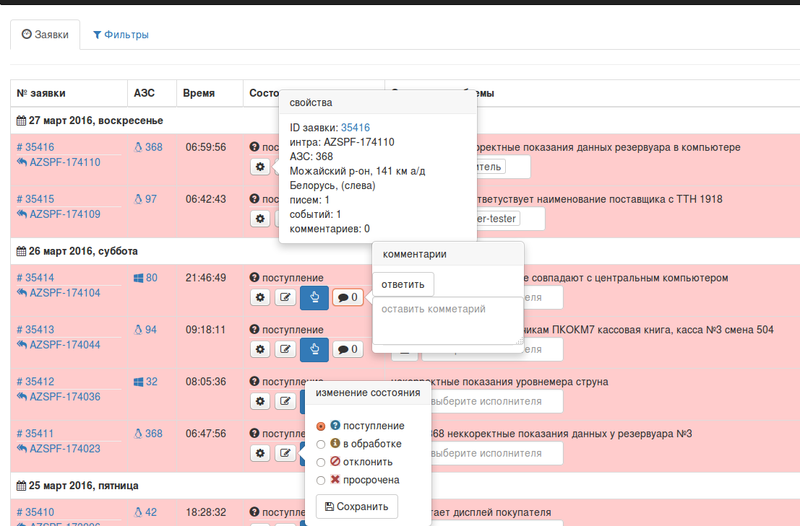The image size is (800, 526).
Task: Click gear icon in request 35414 row
Action: pos(259,297)
